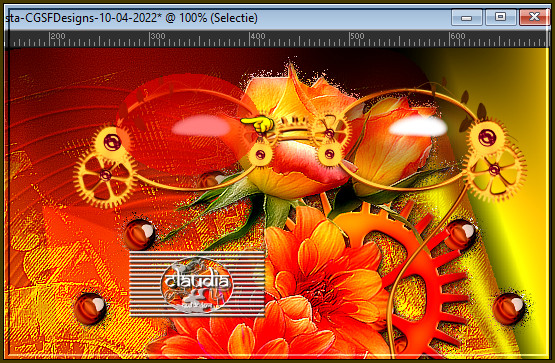
Task: Click the Claudia watermark plate in the canvas
Action: [197, 284]
